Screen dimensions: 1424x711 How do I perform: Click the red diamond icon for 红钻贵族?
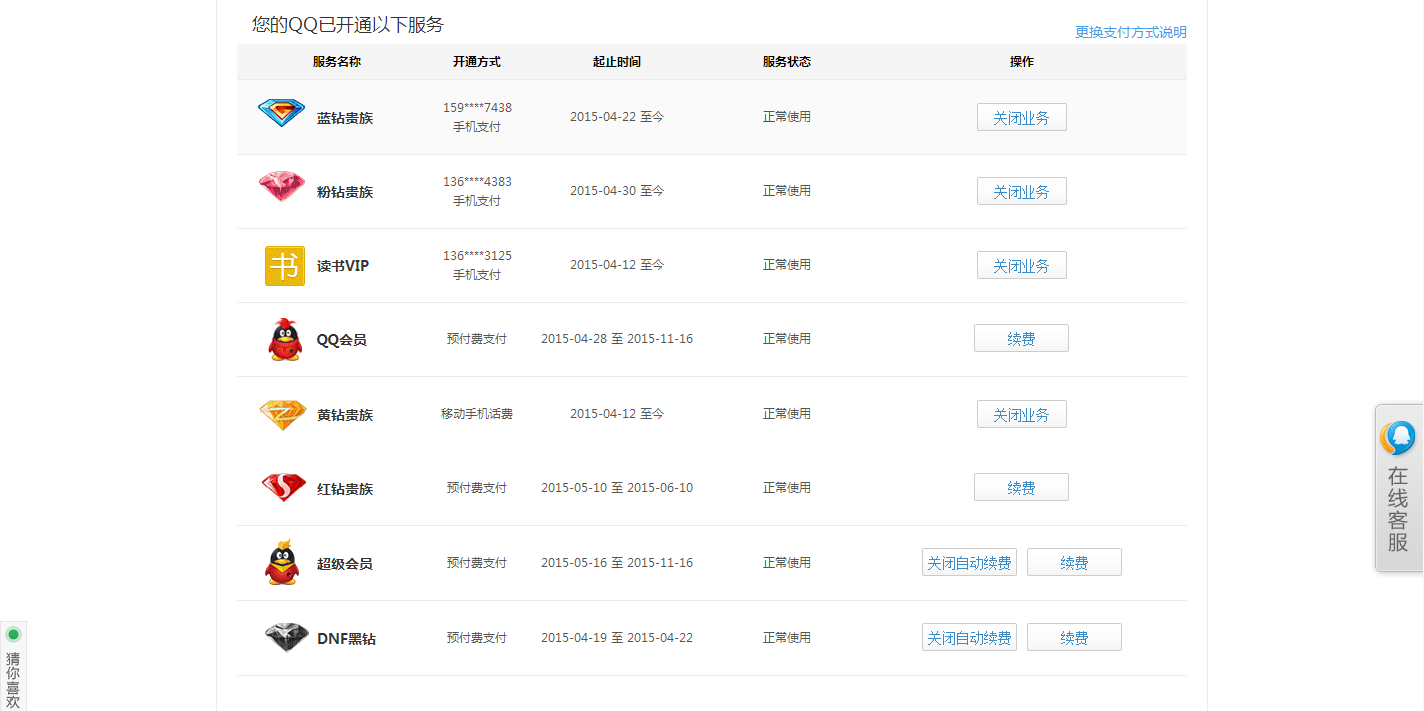(283, 488)
